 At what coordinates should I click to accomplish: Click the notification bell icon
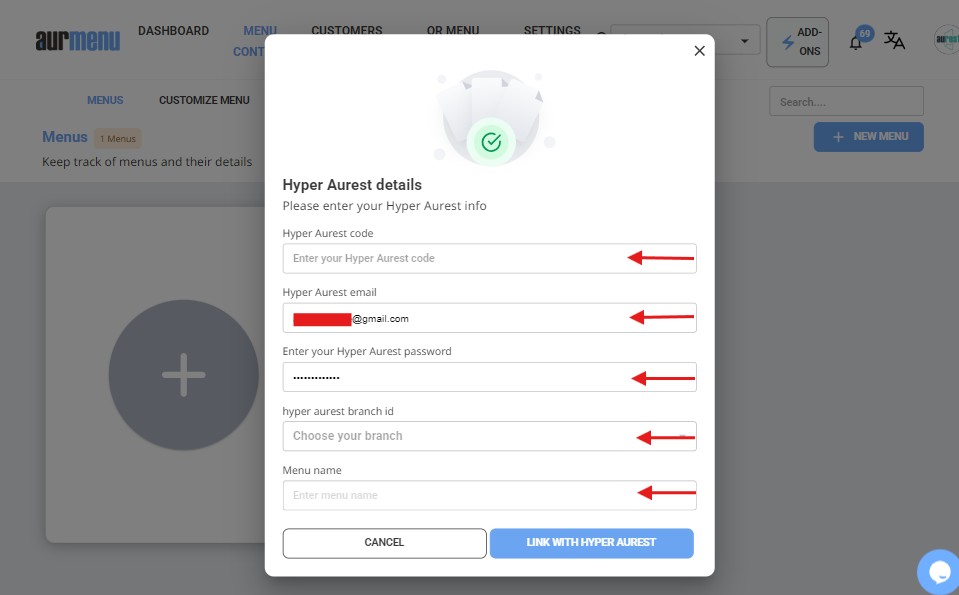click(856, 42)
